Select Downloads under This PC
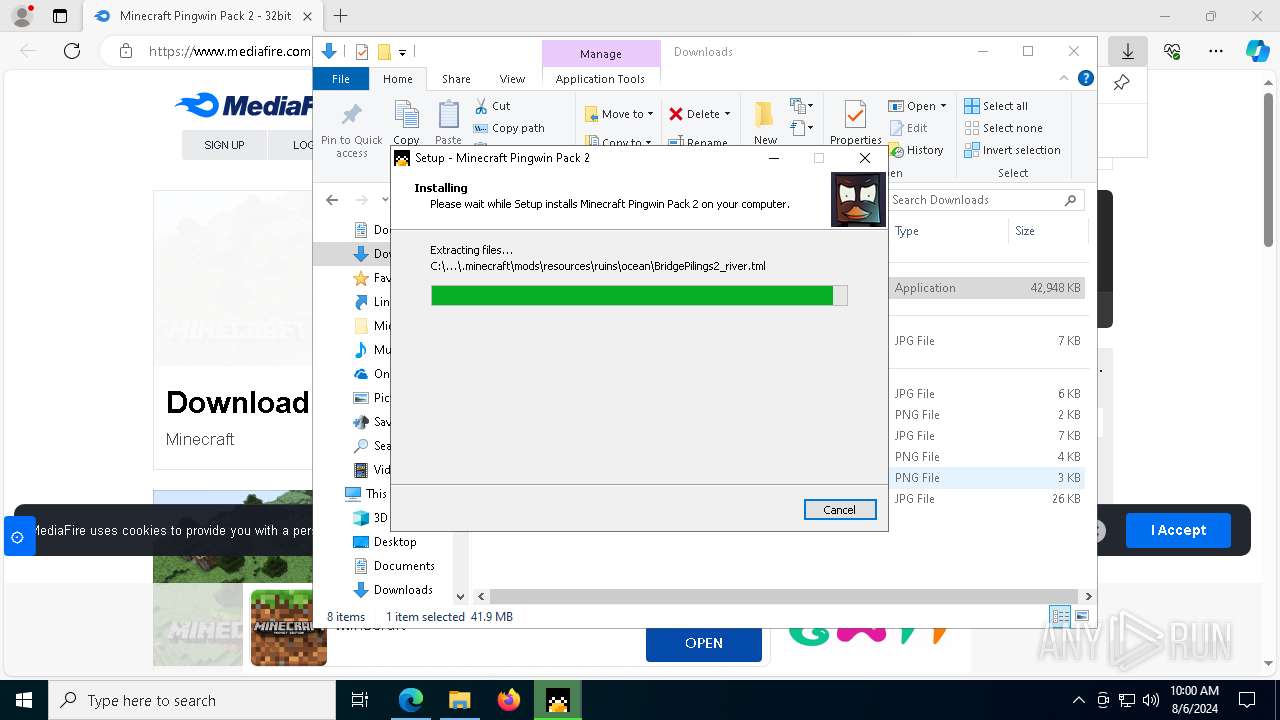 pos(403,590)
